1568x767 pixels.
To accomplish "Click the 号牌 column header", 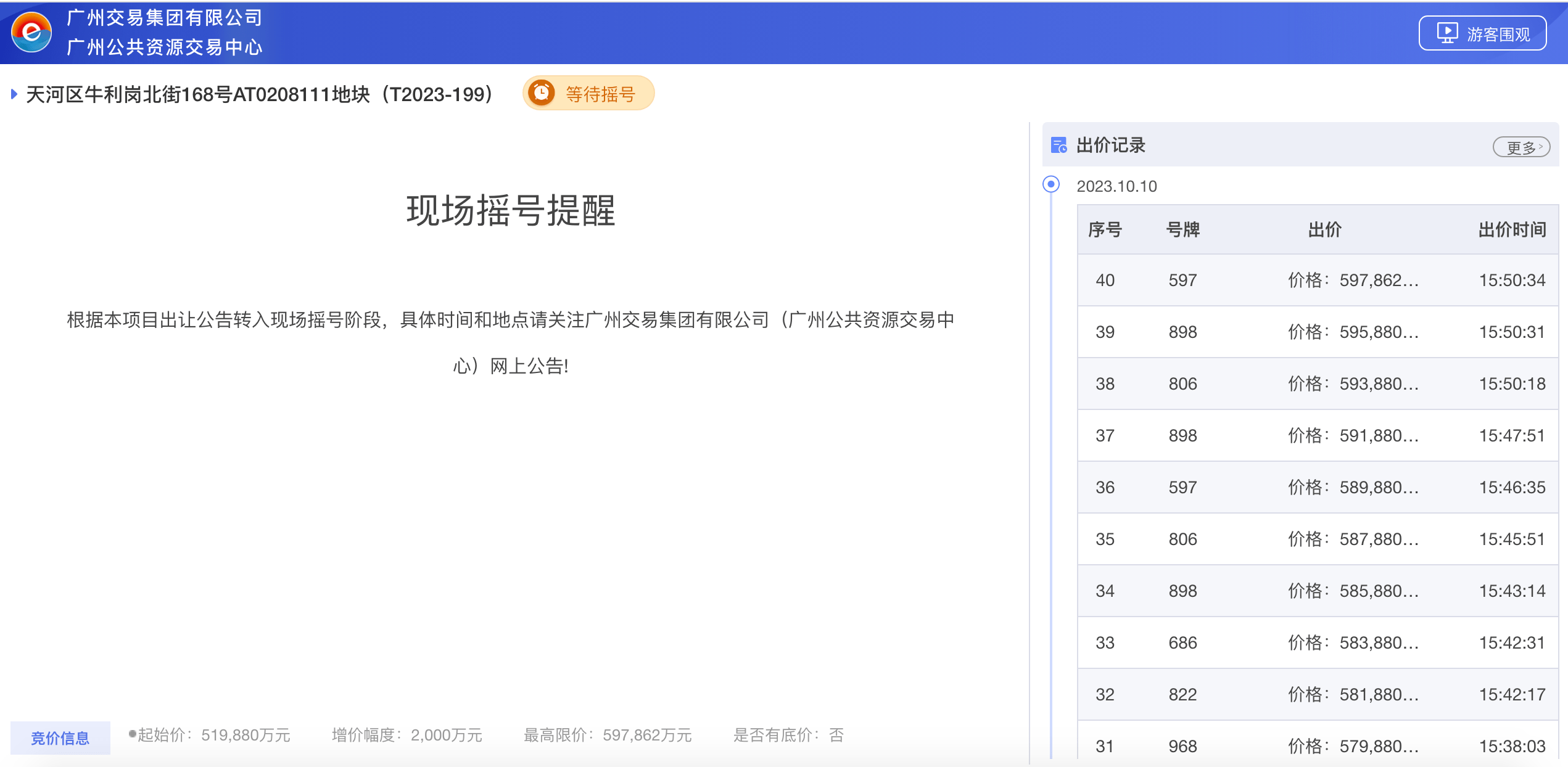I will click(1182, 230).
